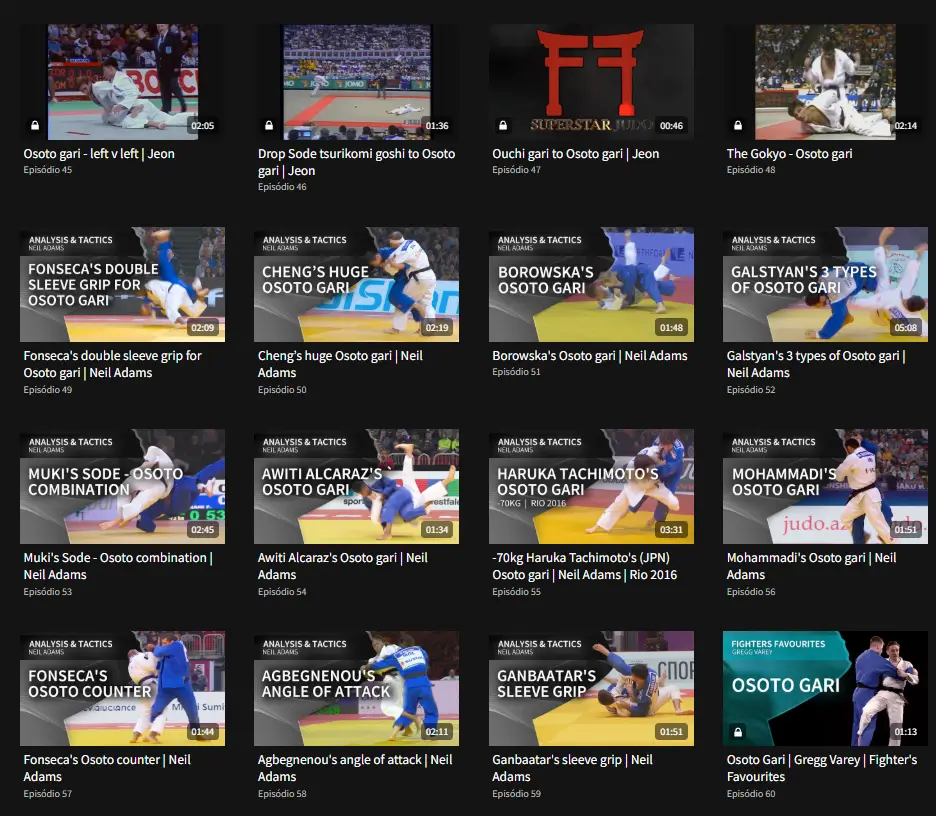
Task: Click lock icon on Fighters Favourites thumbnail
Action: click(738, 731)
